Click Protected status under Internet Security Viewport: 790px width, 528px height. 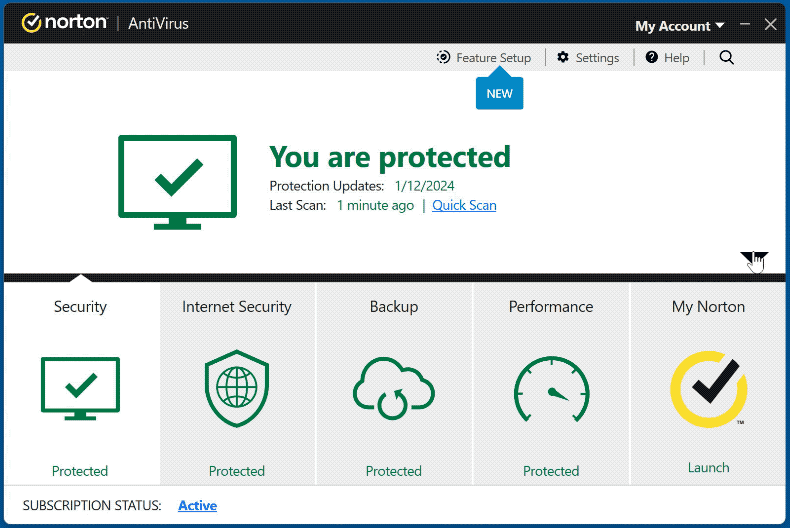[237, 471]
